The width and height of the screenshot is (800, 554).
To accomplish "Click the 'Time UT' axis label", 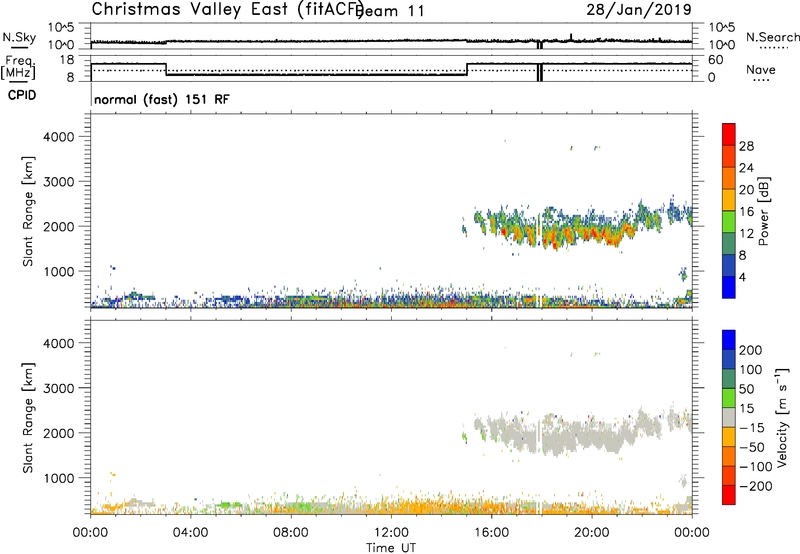I will pyautogui.click(x=391, y=548).
